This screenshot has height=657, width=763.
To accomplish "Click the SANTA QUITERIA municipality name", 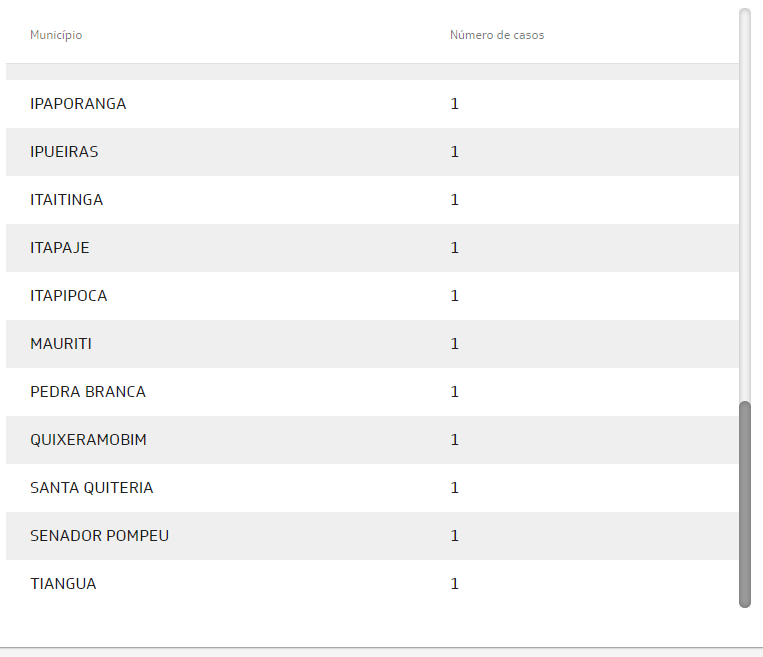I will pyautogui.click(x=92, y=488).
